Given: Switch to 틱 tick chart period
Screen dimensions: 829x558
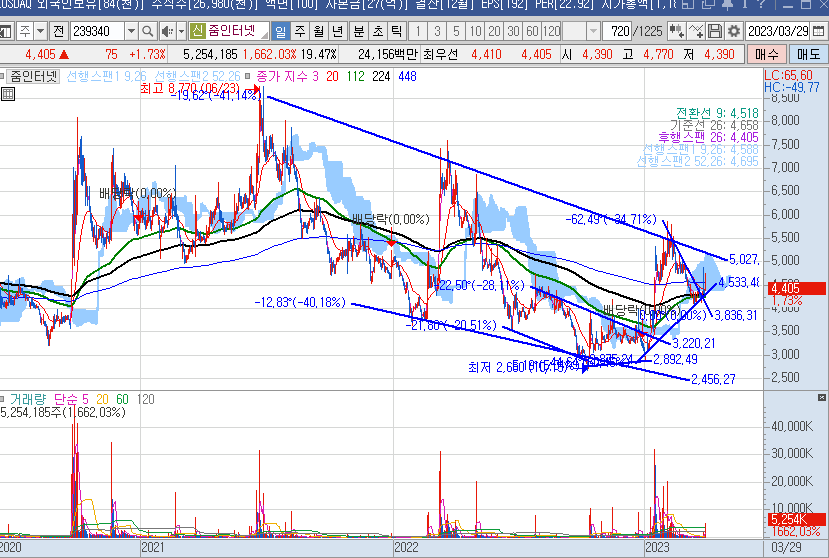Looking at the screenshot, I should [x=397, y=31].
